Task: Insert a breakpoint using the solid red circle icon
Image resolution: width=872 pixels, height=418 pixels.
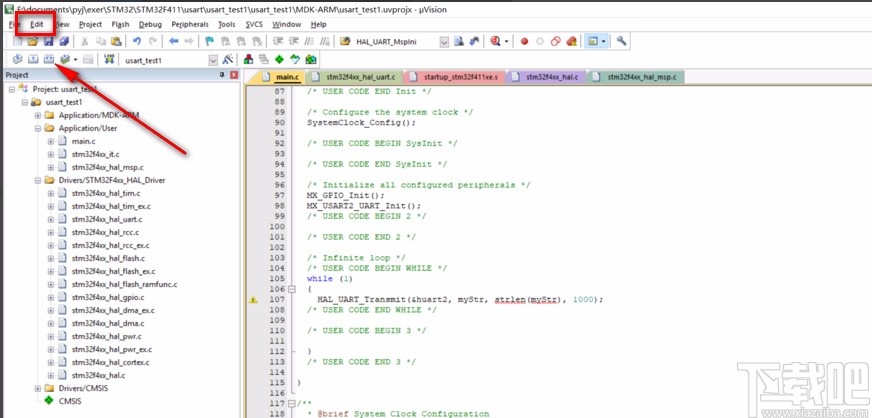Action: click(x=524, y=41)
